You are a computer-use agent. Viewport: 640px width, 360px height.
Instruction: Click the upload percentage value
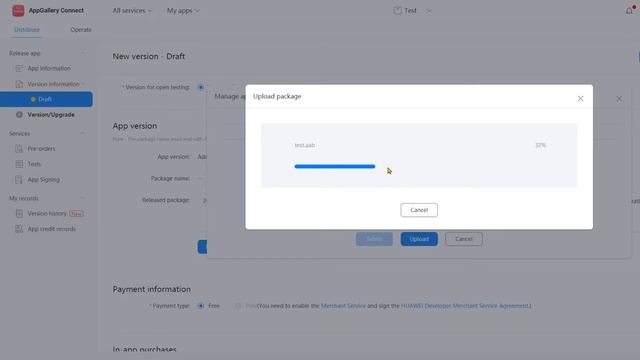540,145
